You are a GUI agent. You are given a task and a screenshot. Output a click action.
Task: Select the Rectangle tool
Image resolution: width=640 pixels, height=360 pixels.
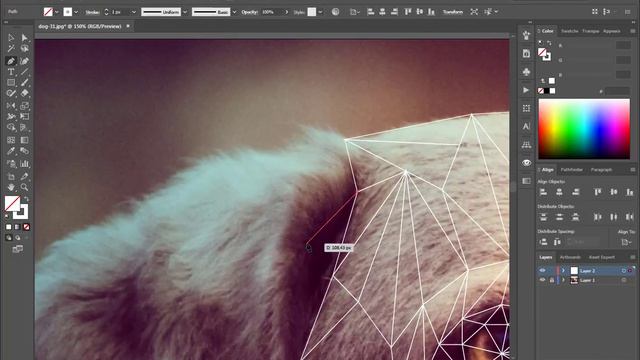pos(11,83)
